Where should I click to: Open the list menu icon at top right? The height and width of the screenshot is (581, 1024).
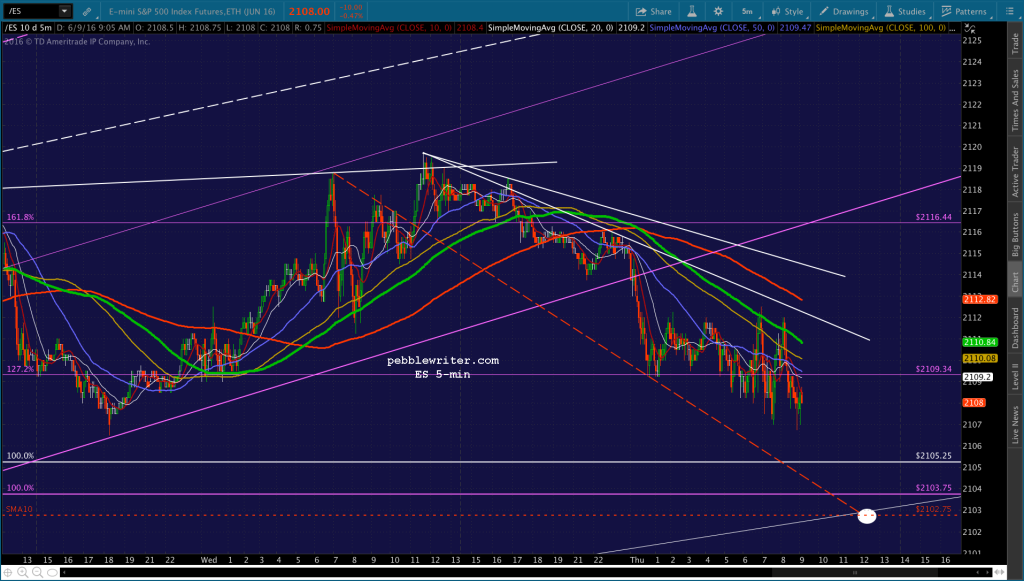click(x=1008, y=11)
